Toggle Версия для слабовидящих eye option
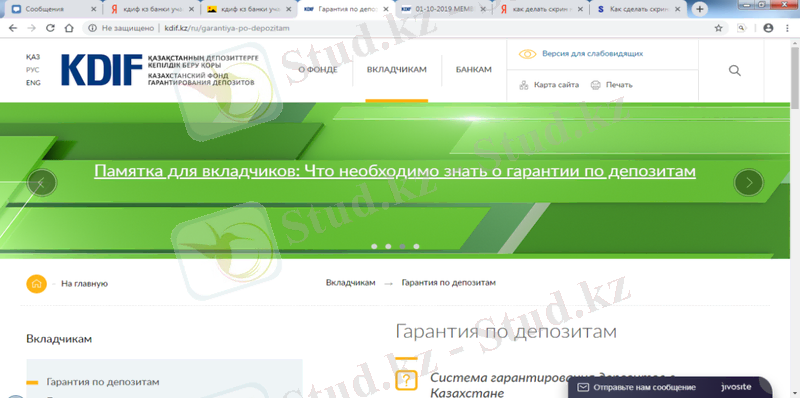 pos(528,54)
